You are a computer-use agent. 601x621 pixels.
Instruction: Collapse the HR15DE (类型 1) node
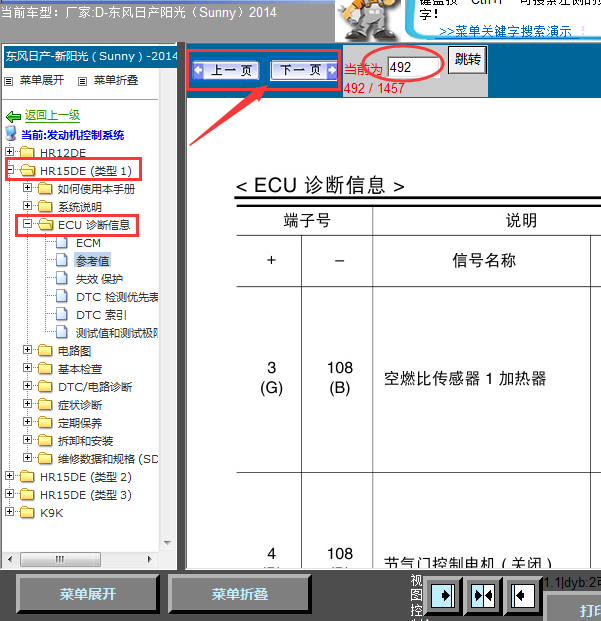[x=10, y=170]
